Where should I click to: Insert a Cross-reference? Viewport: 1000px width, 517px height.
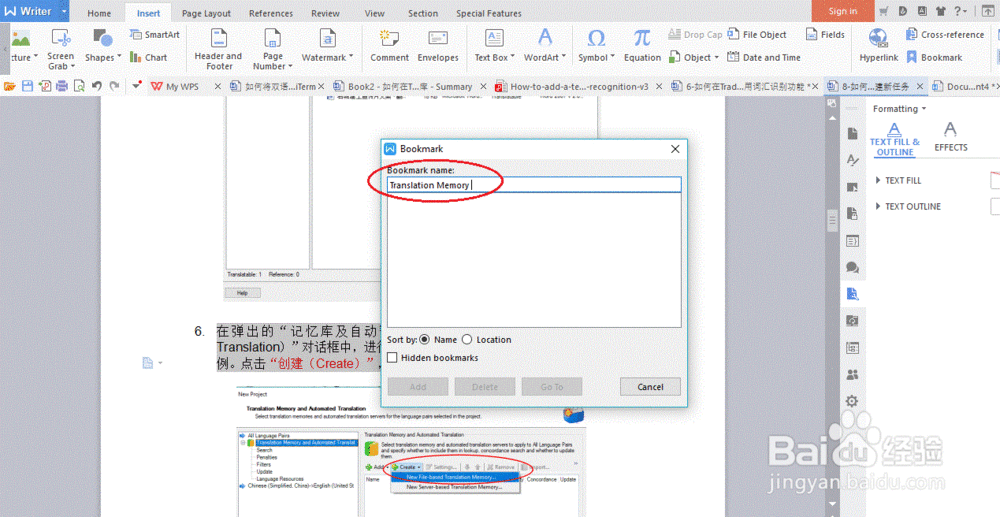(x=945, y=34)
